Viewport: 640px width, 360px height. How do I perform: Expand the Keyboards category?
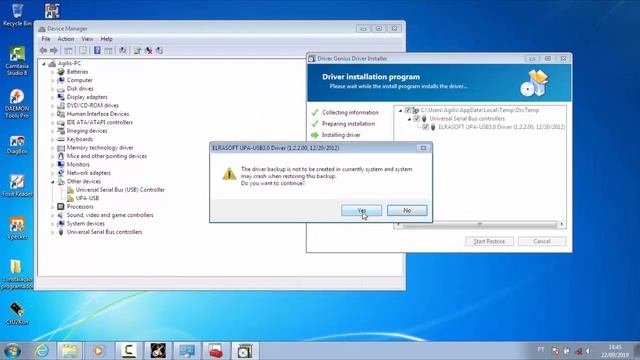point(53,139)
